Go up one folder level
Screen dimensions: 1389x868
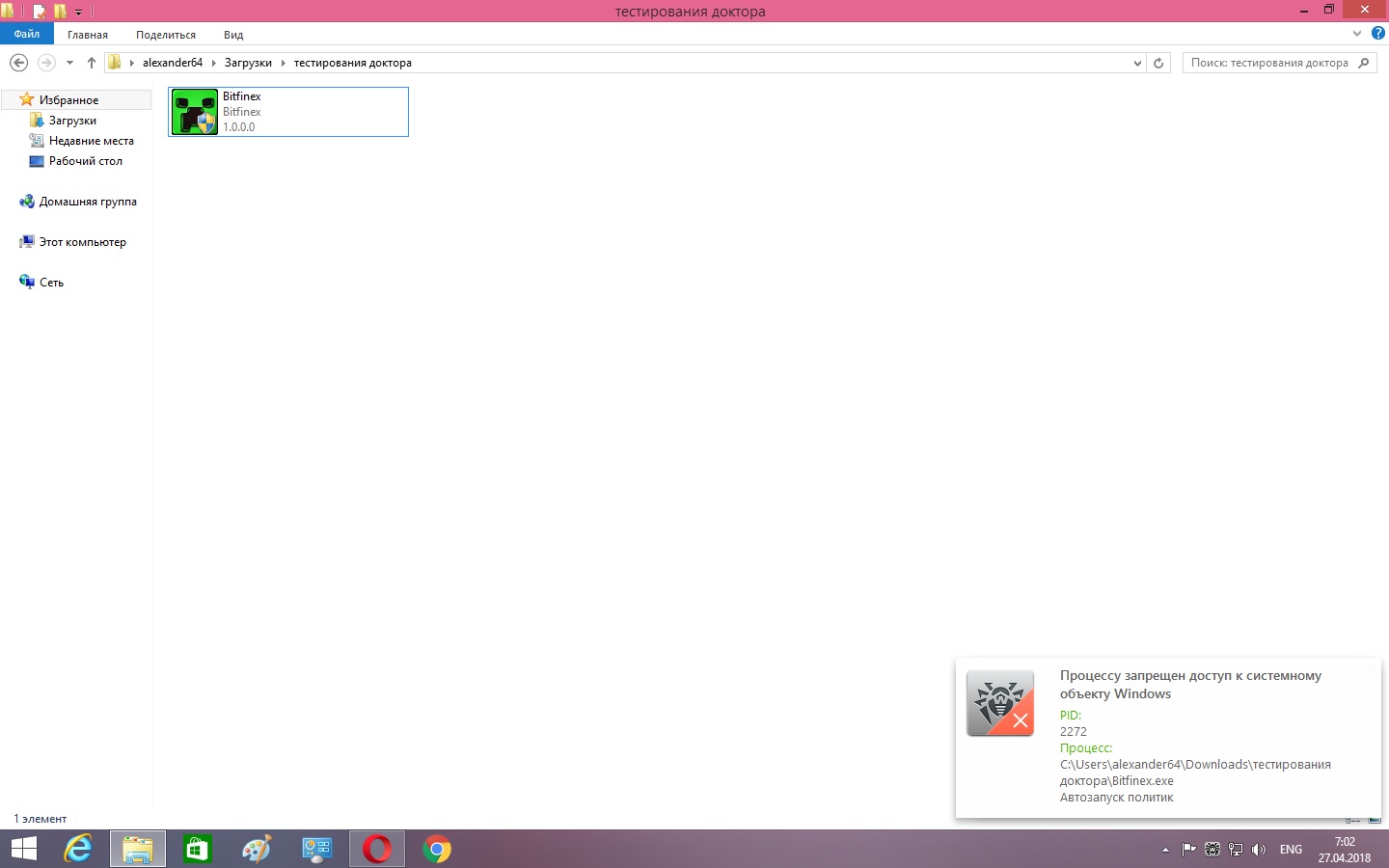click(x=92, y=63)
